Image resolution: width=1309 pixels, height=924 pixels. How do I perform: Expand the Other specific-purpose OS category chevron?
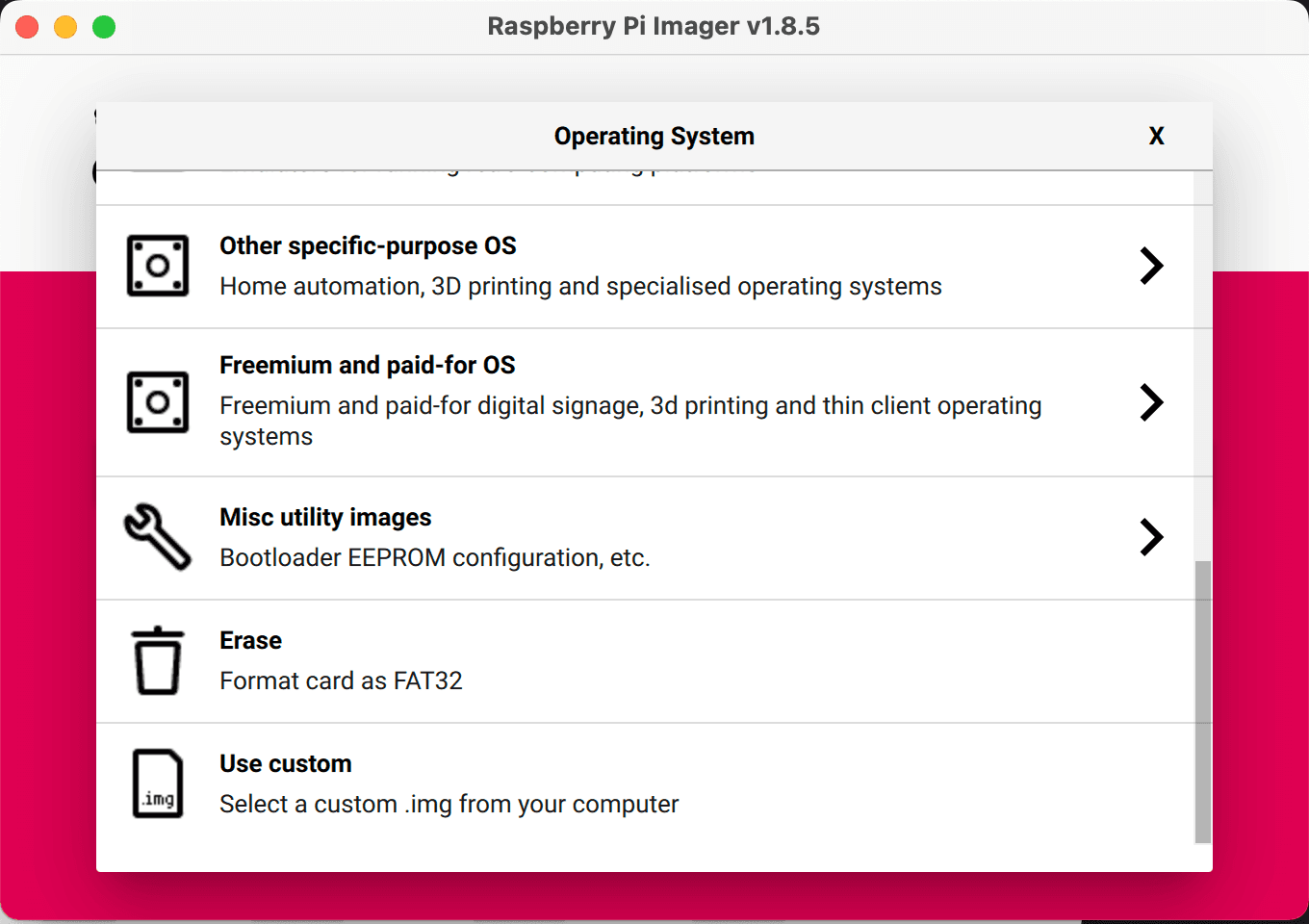tap(1151, 266)
